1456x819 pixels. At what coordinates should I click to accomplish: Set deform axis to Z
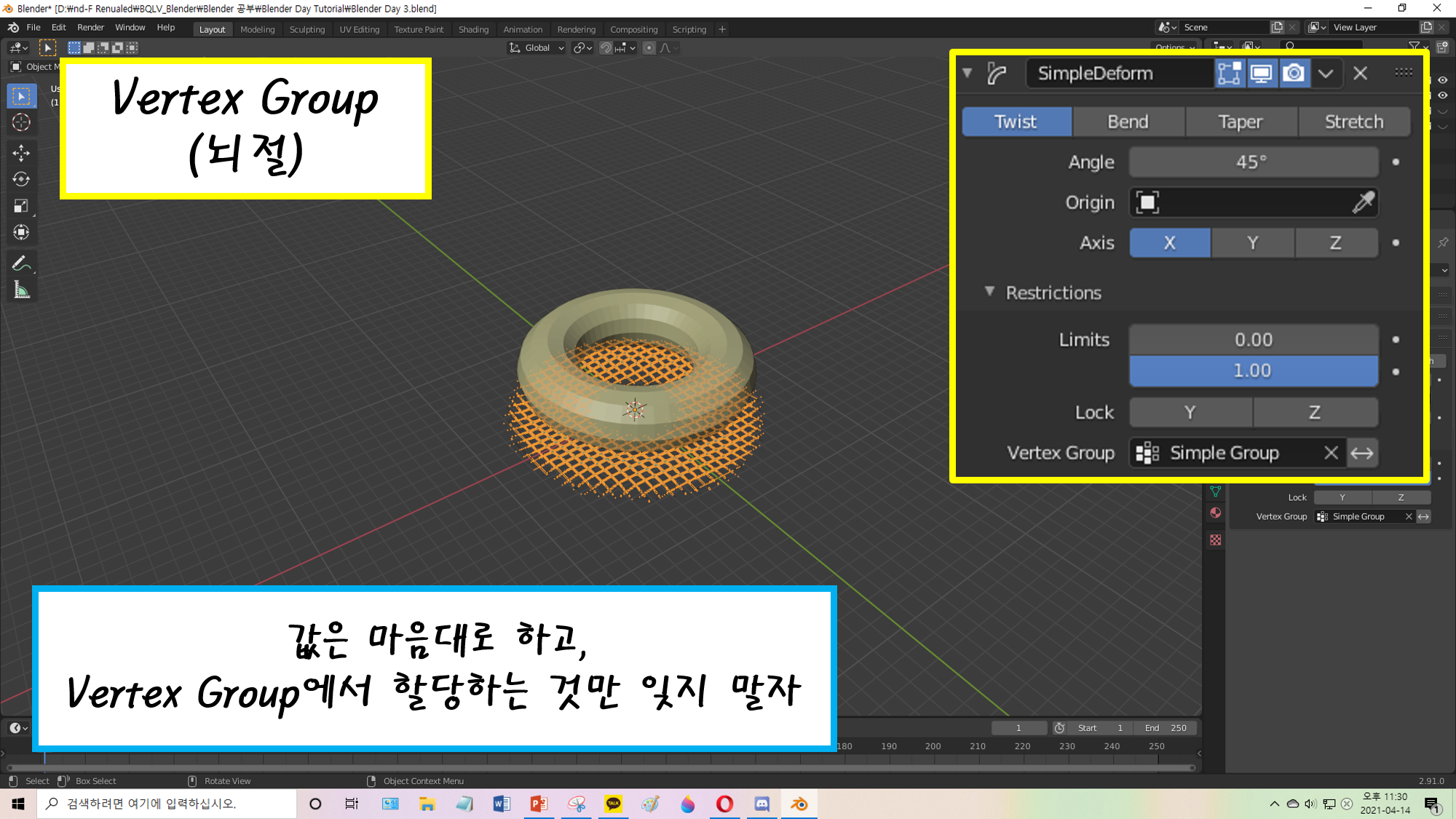(1335, 242)
